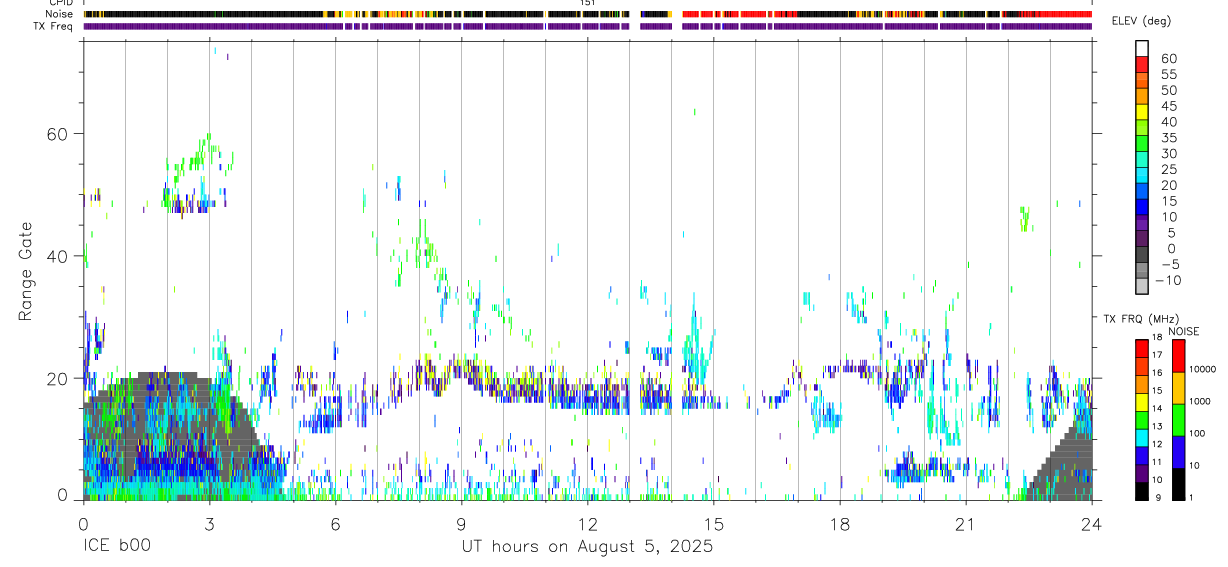This screenshot has height=567, width=1228.
Task: Pick the black bottom segment of TX FRQ bar
Action: [1141, 489]
